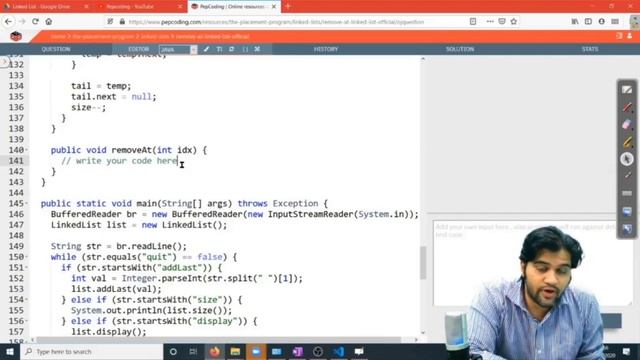Click the breadcrumb path in orange bar
The width and height of the screenshot is (640, 360).
pyautogui.click(x=150, y=36)
